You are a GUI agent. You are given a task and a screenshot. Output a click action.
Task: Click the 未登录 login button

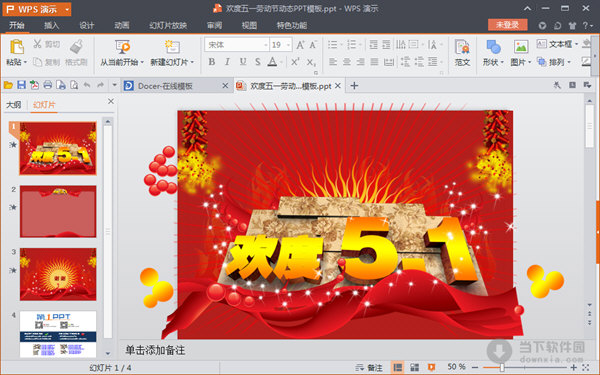(x=507, y=25)
